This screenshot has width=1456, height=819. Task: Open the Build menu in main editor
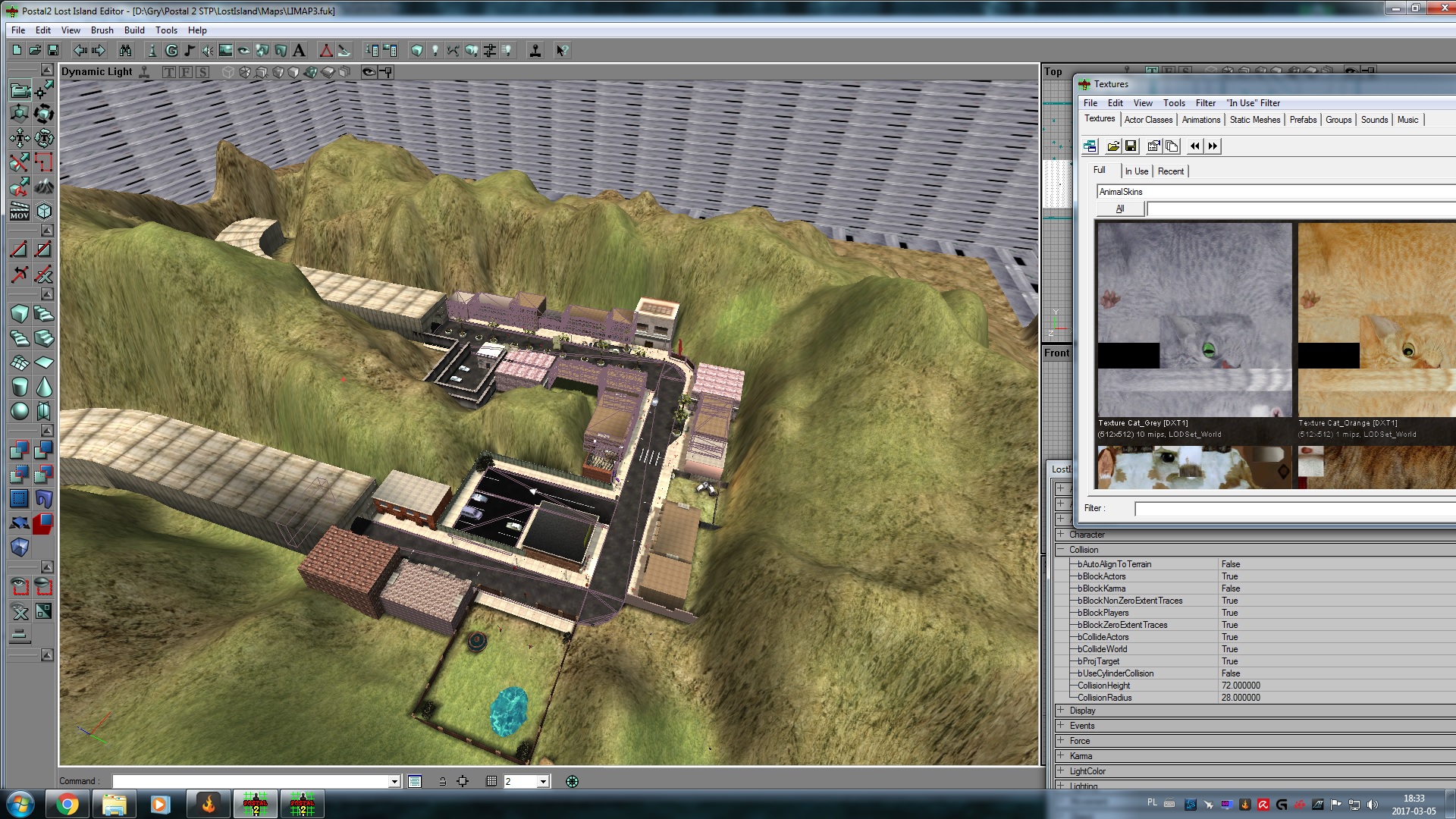[134, 30]
